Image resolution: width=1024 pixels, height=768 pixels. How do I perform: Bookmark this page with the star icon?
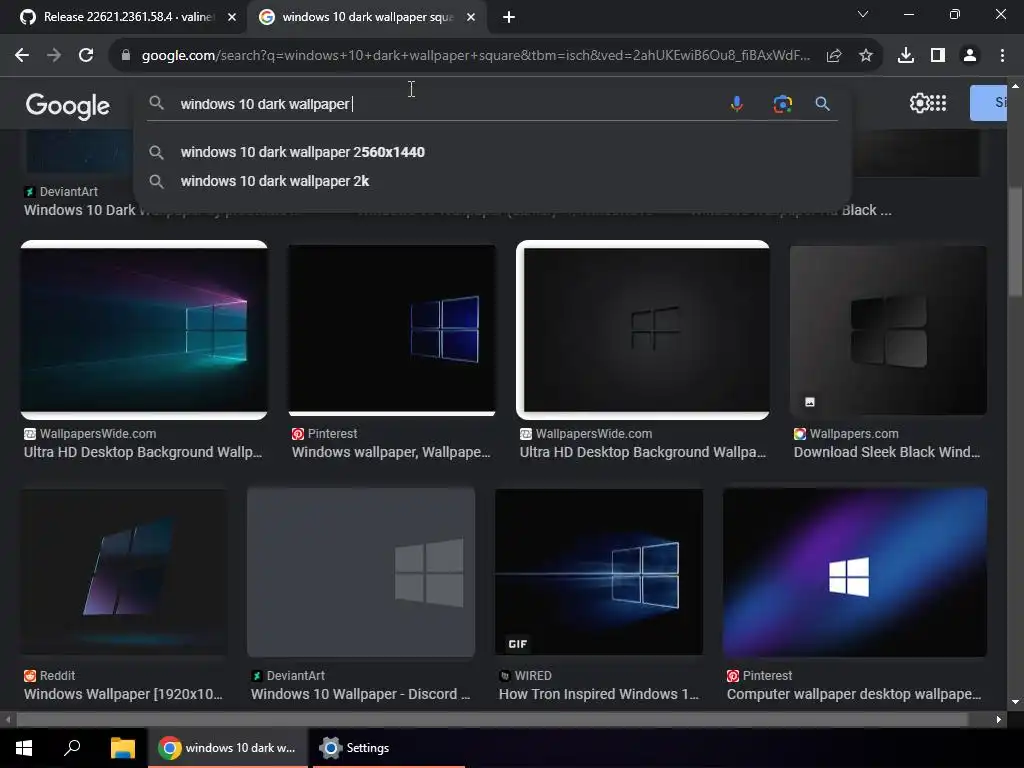coord(866,56)
